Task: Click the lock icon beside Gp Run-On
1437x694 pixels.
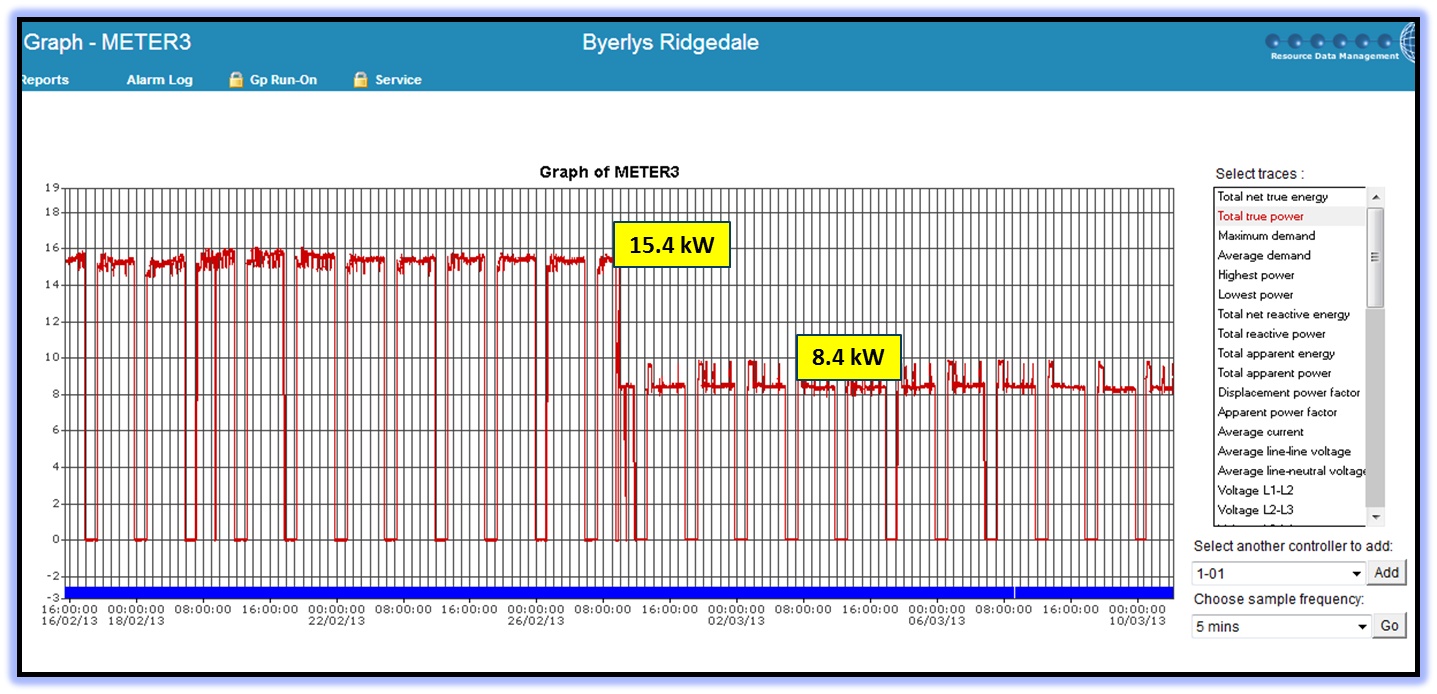Action: 236,79
